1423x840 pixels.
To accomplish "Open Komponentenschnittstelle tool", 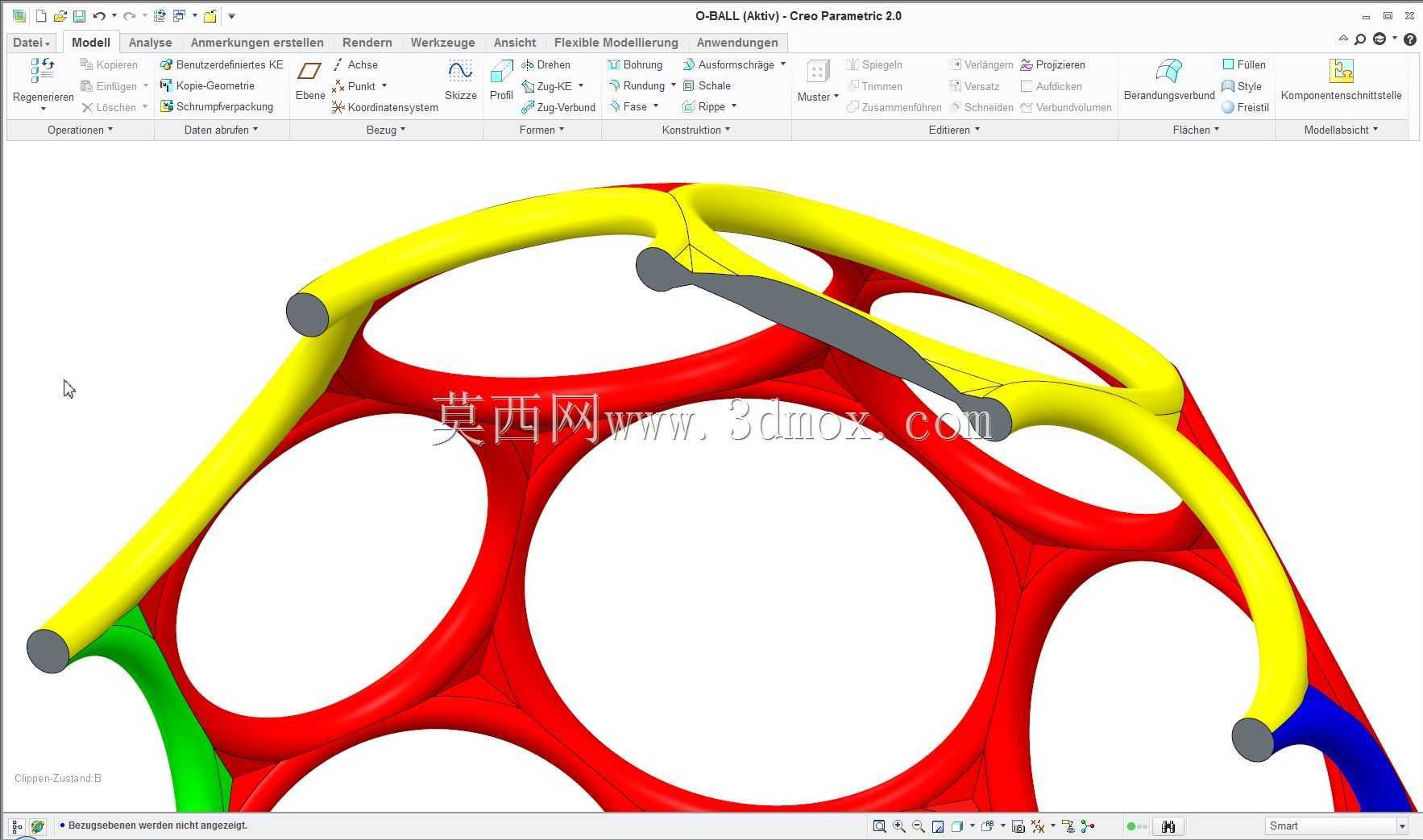I will (1341, 79).
